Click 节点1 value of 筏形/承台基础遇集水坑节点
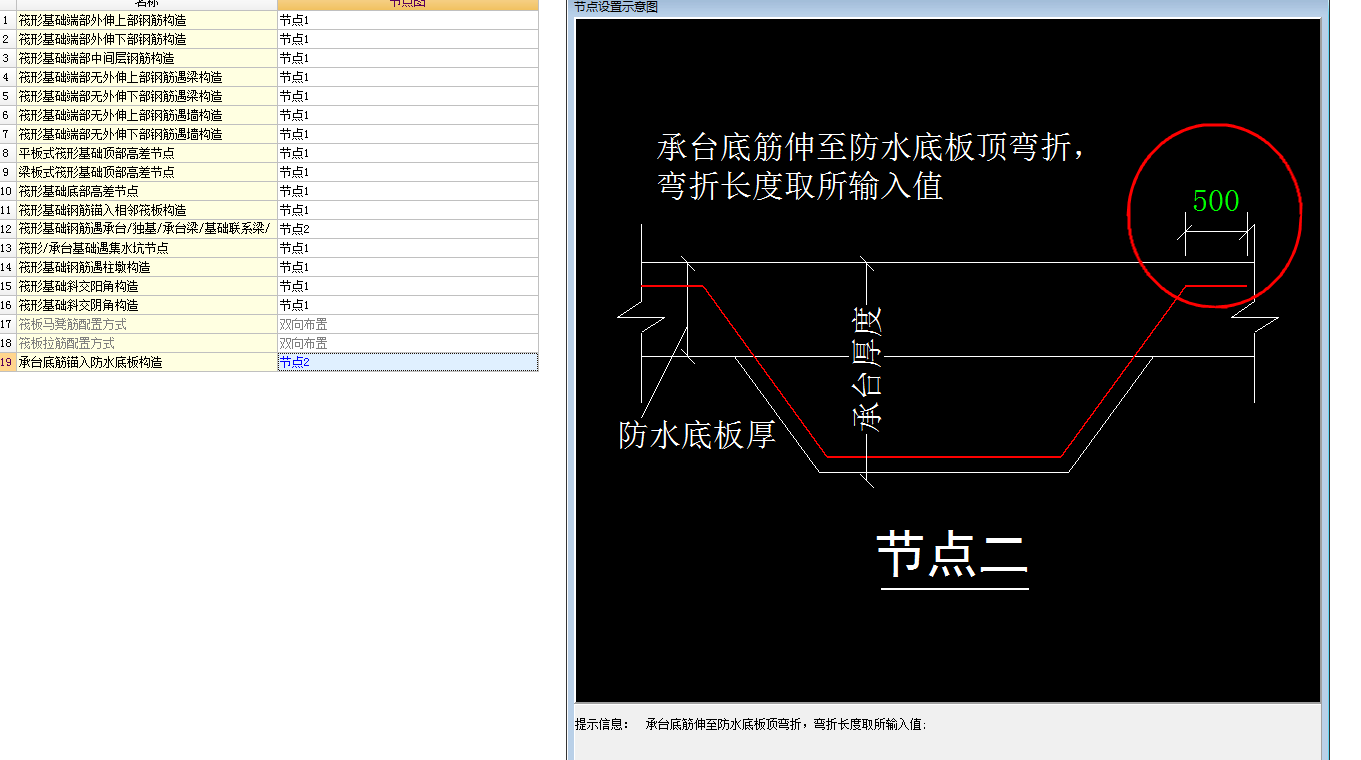 [x=408, y=248]
